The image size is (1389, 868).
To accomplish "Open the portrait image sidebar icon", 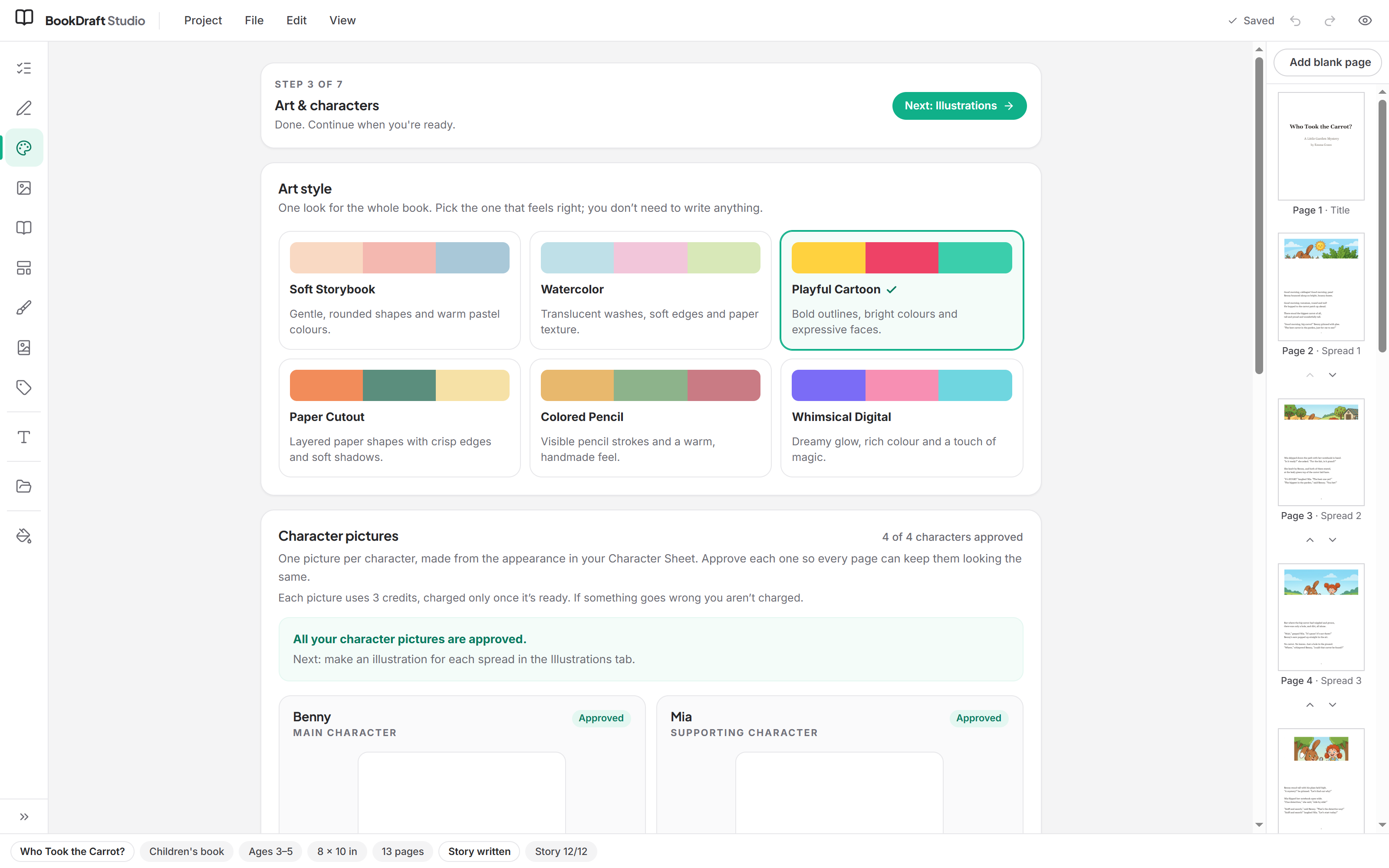I will pos(23,348).
